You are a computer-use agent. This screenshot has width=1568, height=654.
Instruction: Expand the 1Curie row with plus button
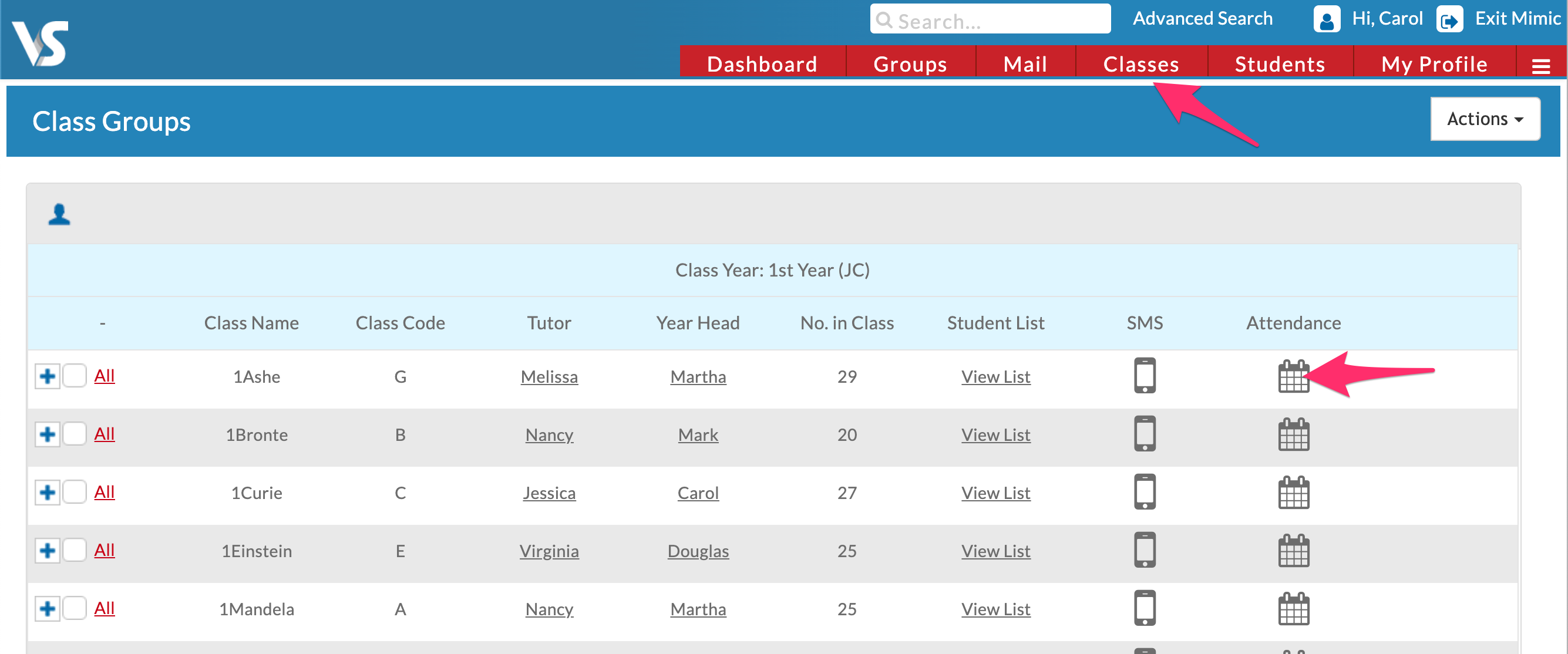[x=48, y=492]
